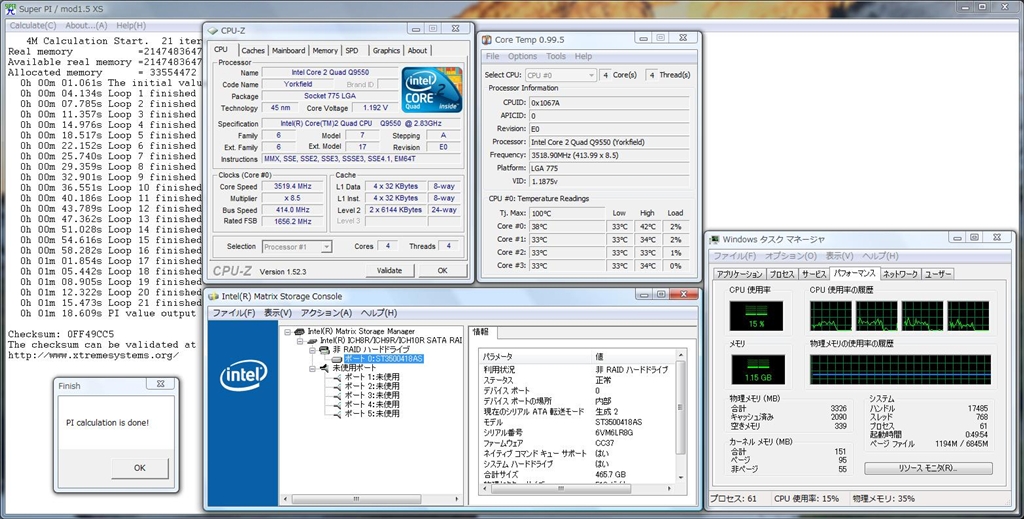Open About...(A) menu in Super PI
The image size is (1024, 519).
pos(86,25)
